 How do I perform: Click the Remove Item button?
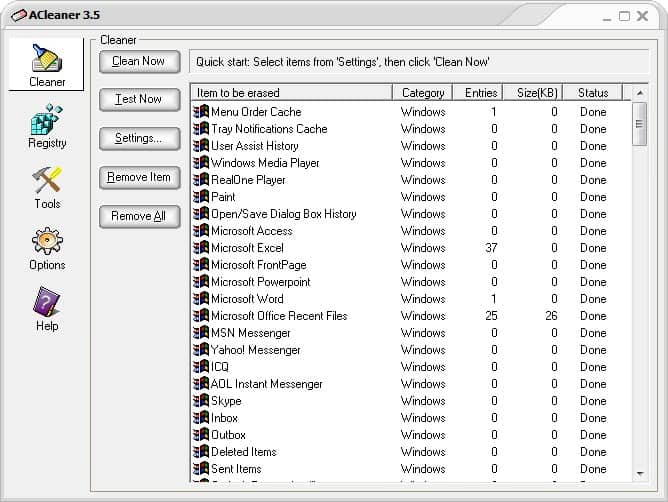click(139, 177)
